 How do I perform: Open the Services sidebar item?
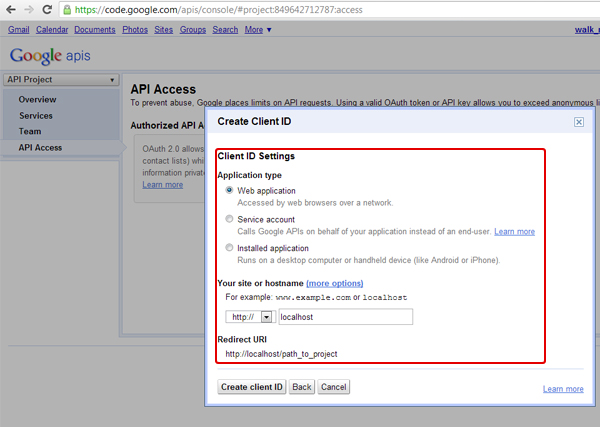coord(36,116)
